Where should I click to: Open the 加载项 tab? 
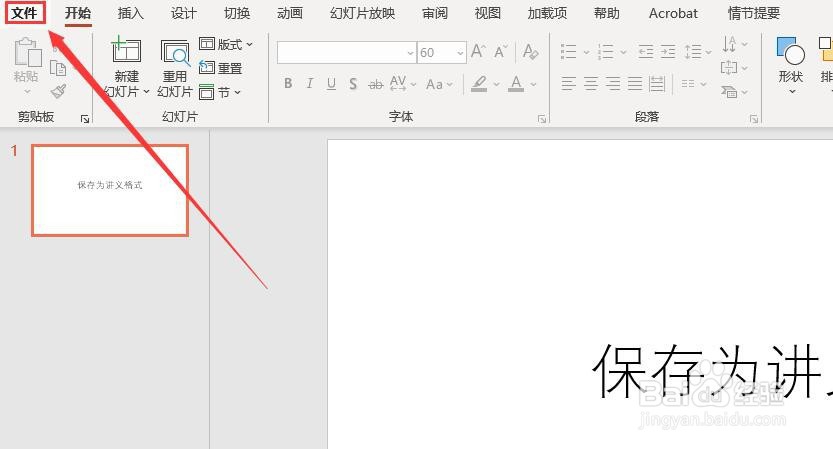click(547, 13)
